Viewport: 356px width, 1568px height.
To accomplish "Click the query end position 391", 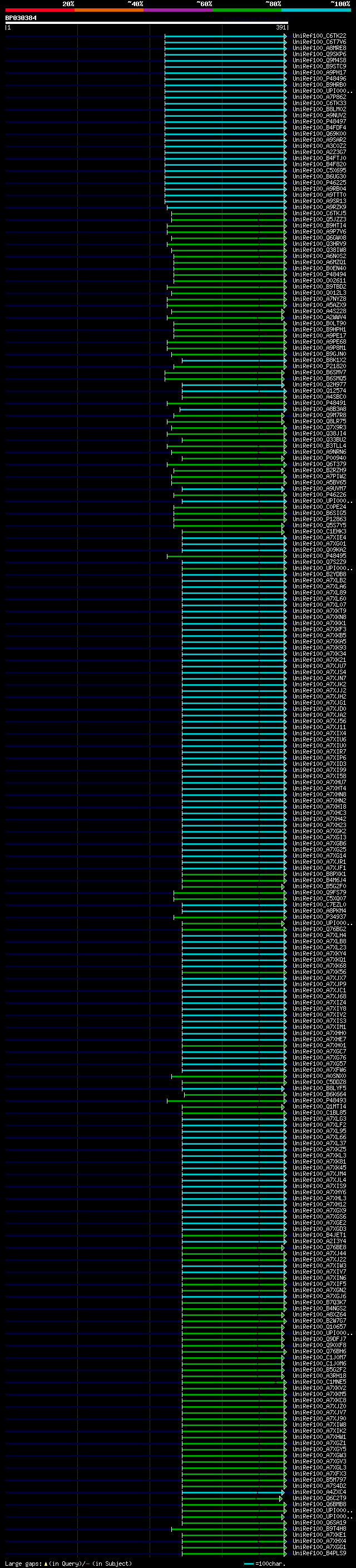I will click(x=280, y=27).
